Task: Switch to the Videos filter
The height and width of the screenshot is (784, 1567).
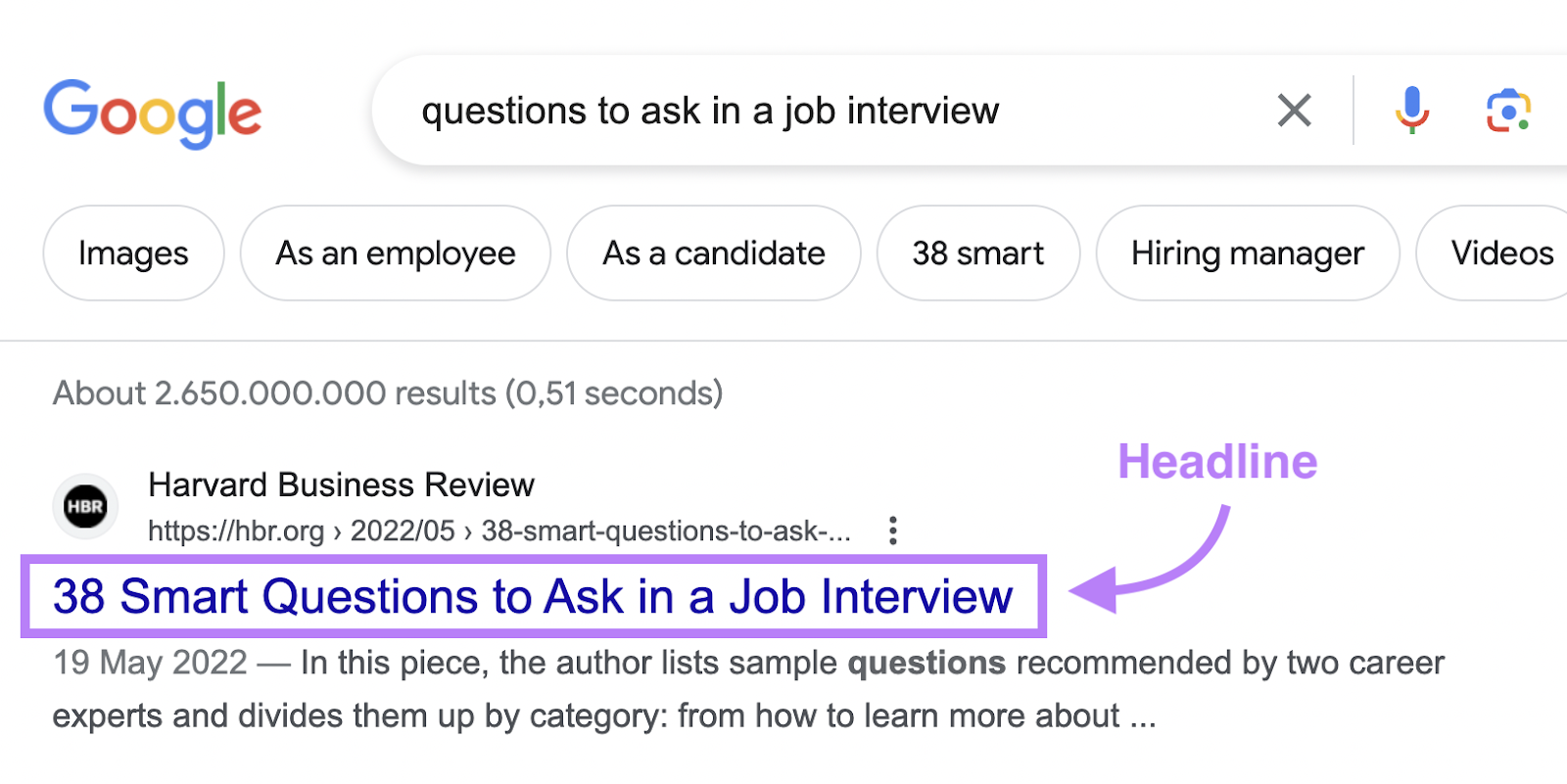Action: point(1500,254)
